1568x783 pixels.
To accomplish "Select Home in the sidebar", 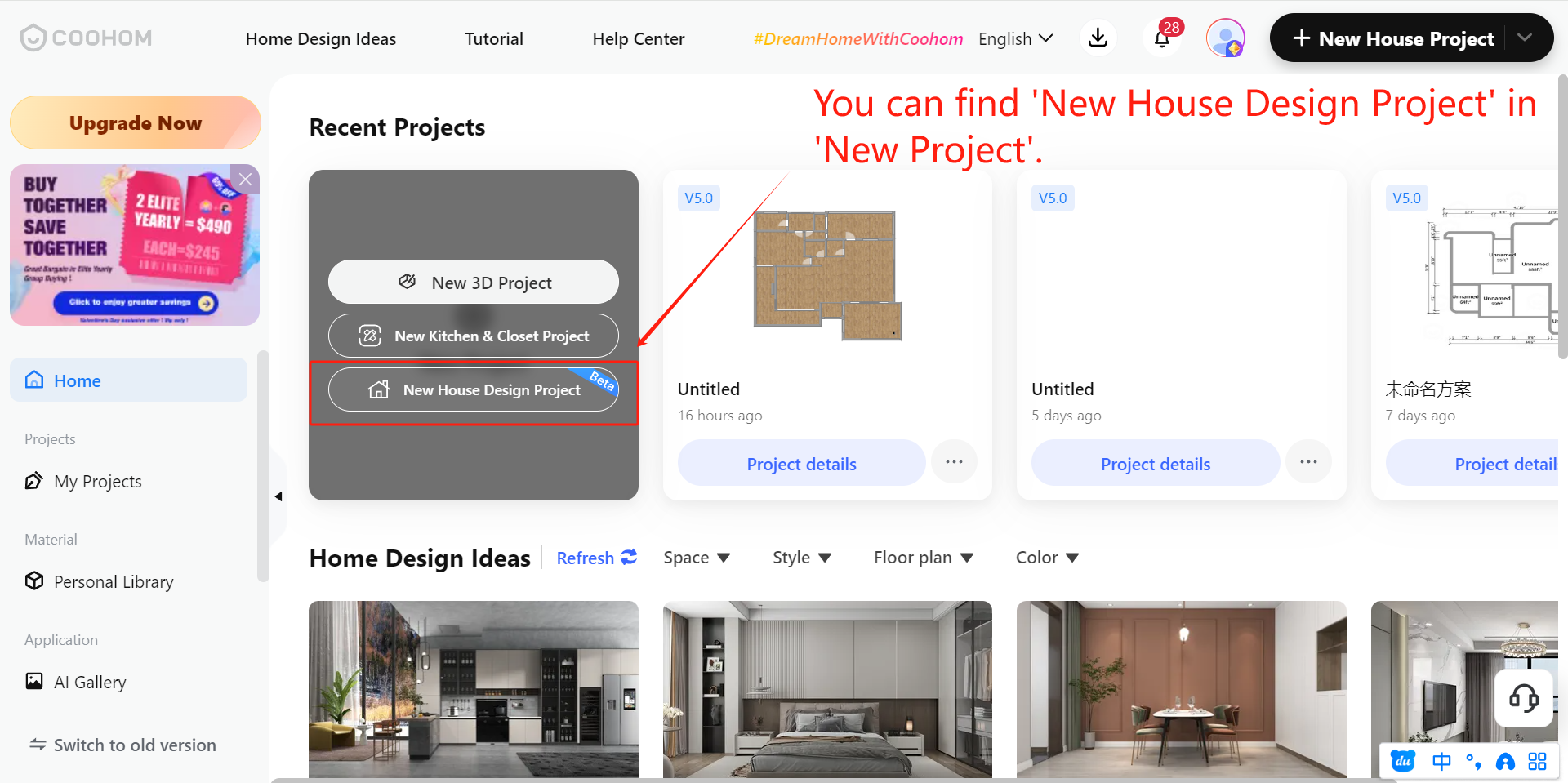I will (128, 380).
